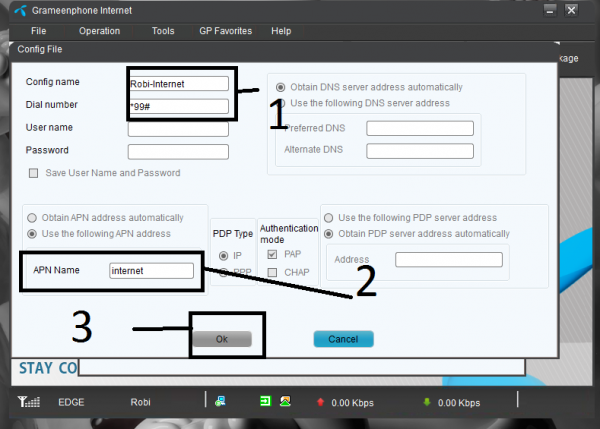
Task: Select Use the following PDP server address
Action: 329,218
